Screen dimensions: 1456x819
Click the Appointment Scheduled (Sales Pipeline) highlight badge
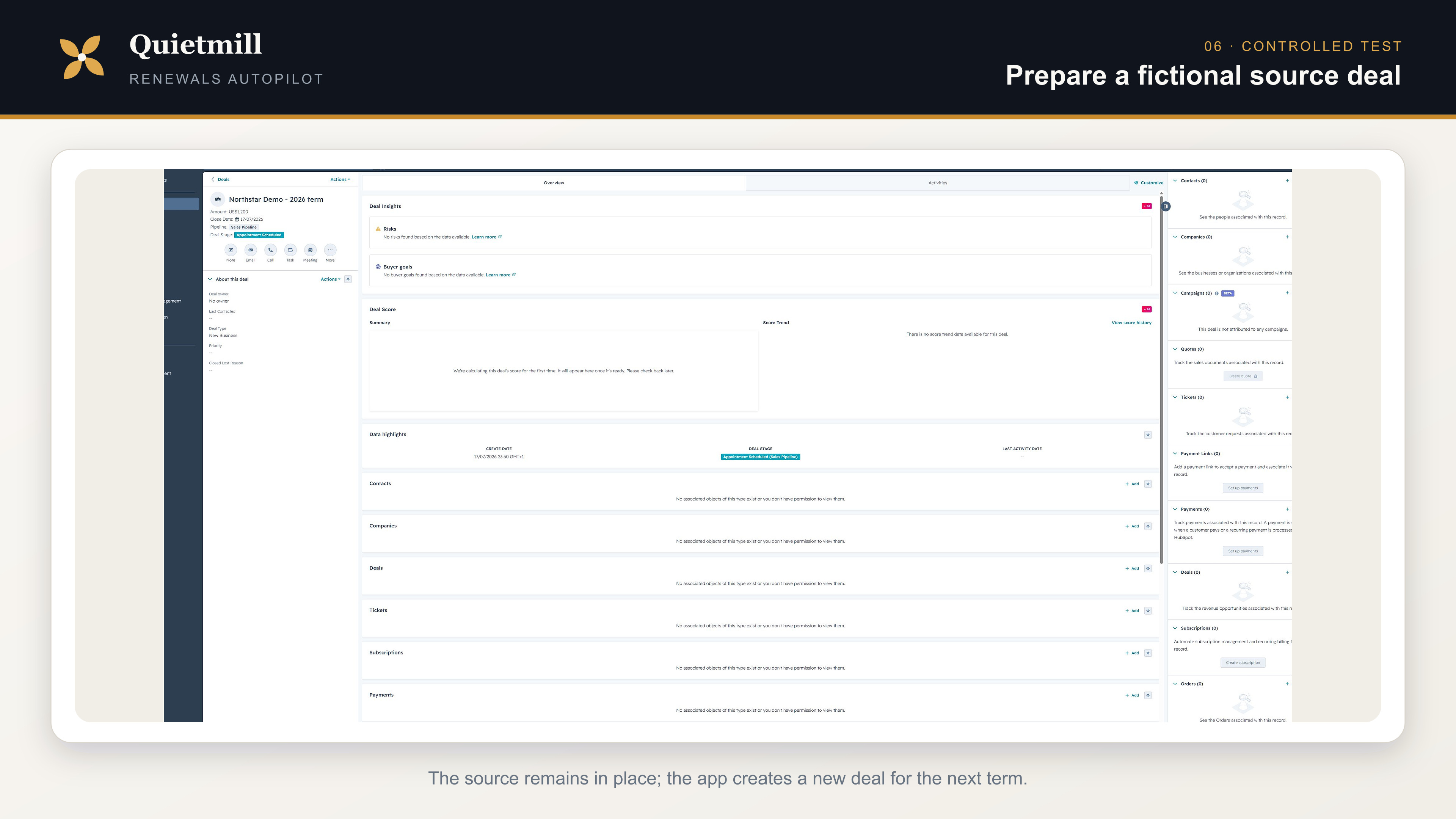tap(760, 457)
